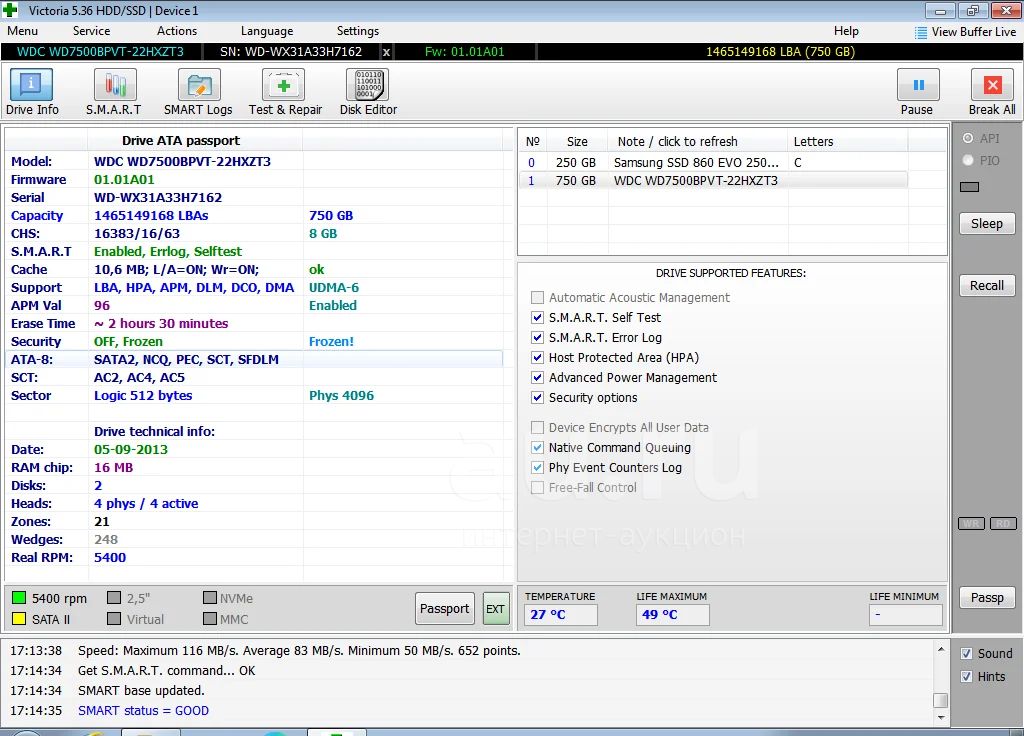The width and height of the screenshot is (1024, 736).
Task: Click the 'Get S.M.A.R.T. command... OK' log line
Action: [167, 671]
